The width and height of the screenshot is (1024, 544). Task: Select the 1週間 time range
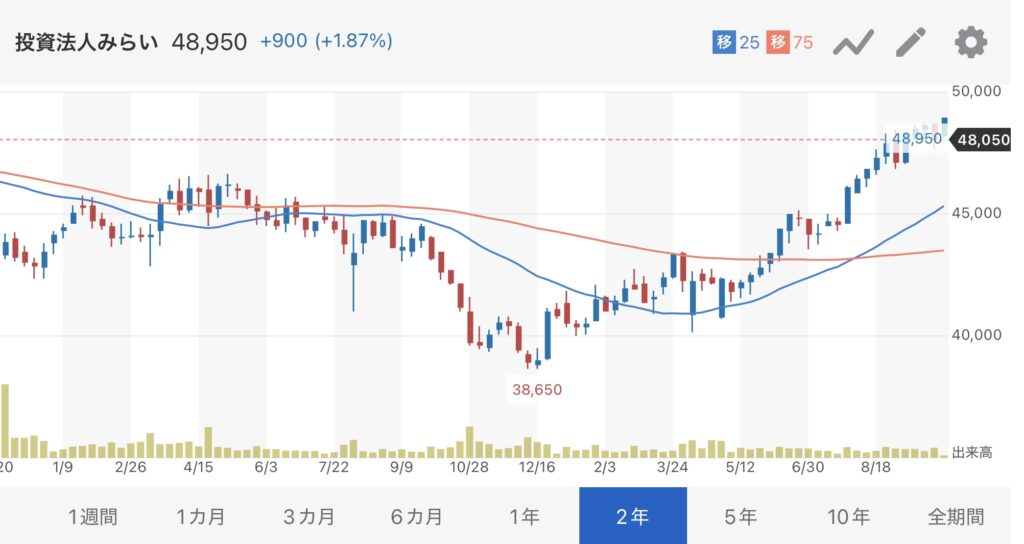(x=93, y=517)
